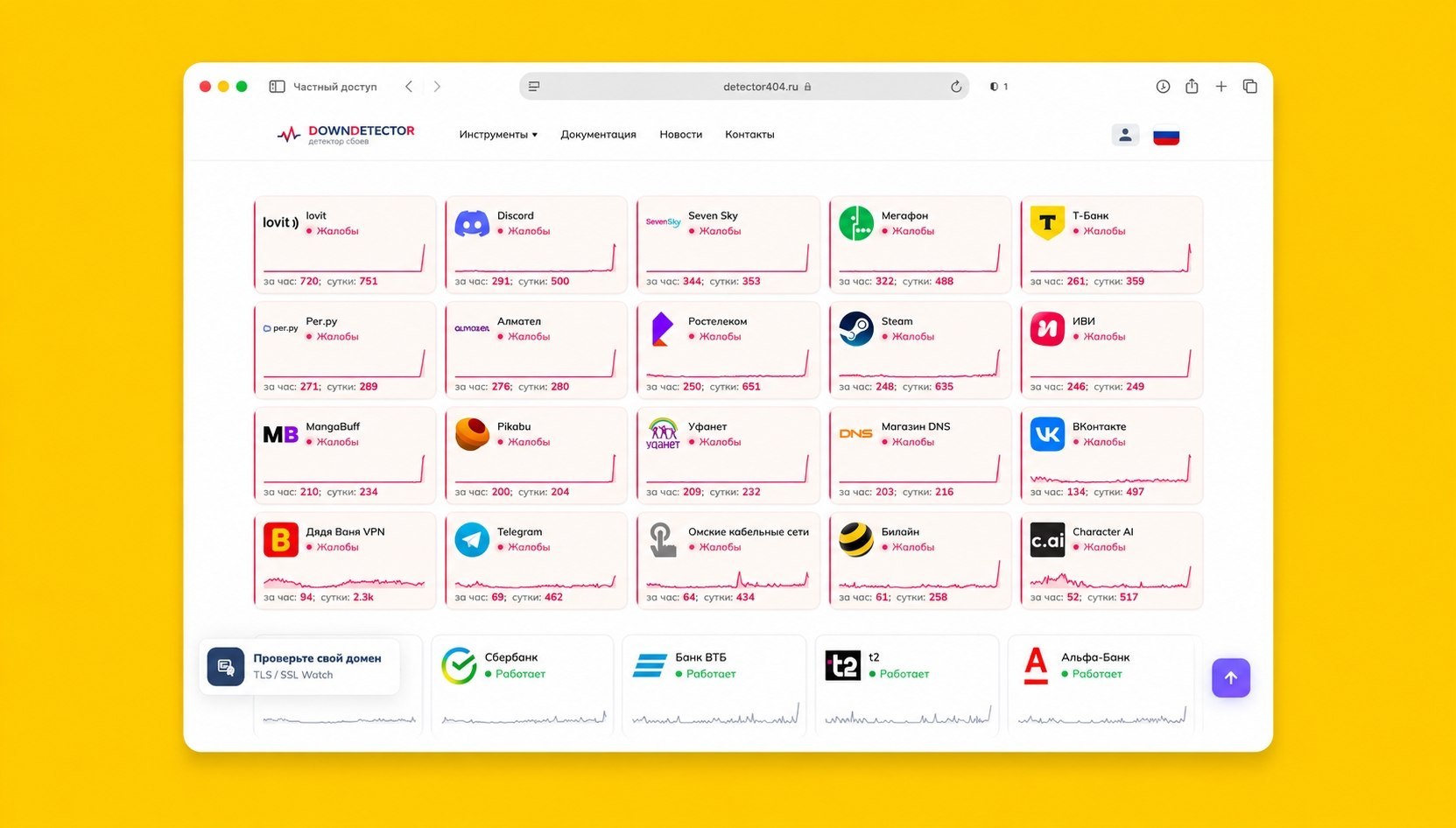Go forward with the browser forward arrow
1456x828 pixels.
click(437, 87)
